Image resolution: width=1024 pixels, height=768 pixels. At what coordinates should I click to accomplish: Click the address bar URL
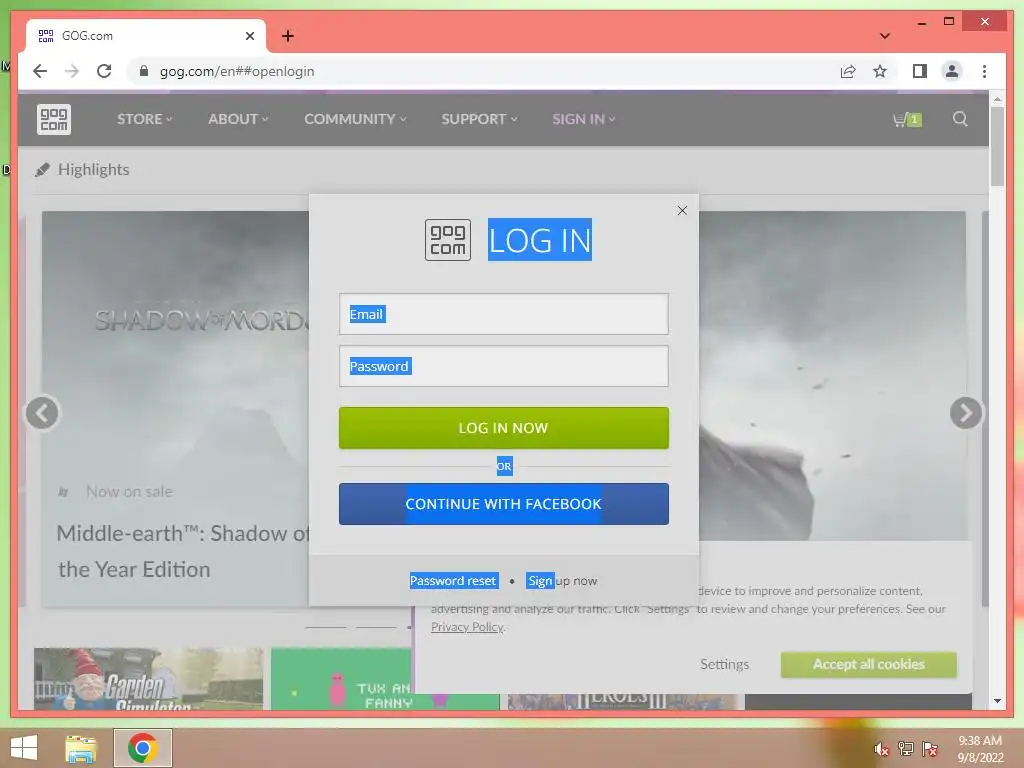(x=237, y=71)
